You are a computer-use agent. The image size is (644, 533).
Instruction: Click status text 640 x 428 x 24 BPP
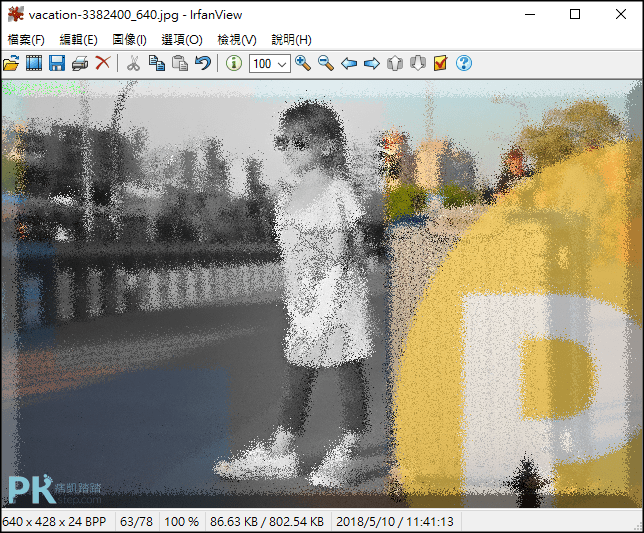(x=54, y=522)
